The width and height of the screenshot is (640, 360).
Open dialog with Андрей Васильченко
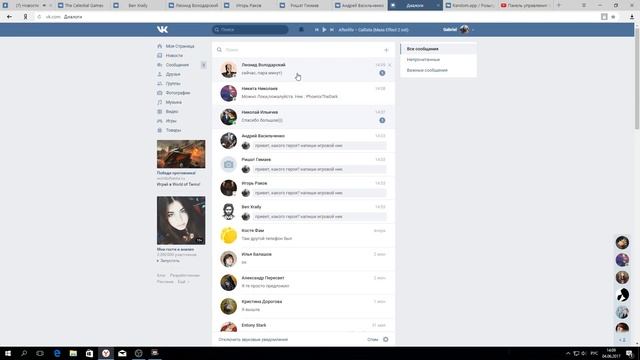tap(303, 140)
